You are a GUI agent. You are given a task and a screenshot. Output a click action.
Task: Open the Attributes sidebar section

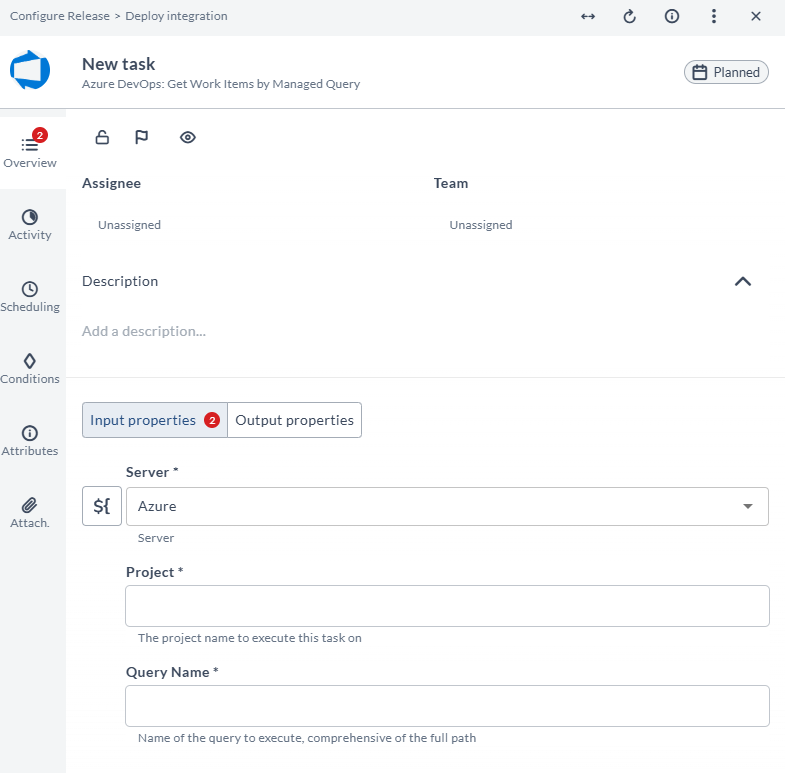point(30,441)
